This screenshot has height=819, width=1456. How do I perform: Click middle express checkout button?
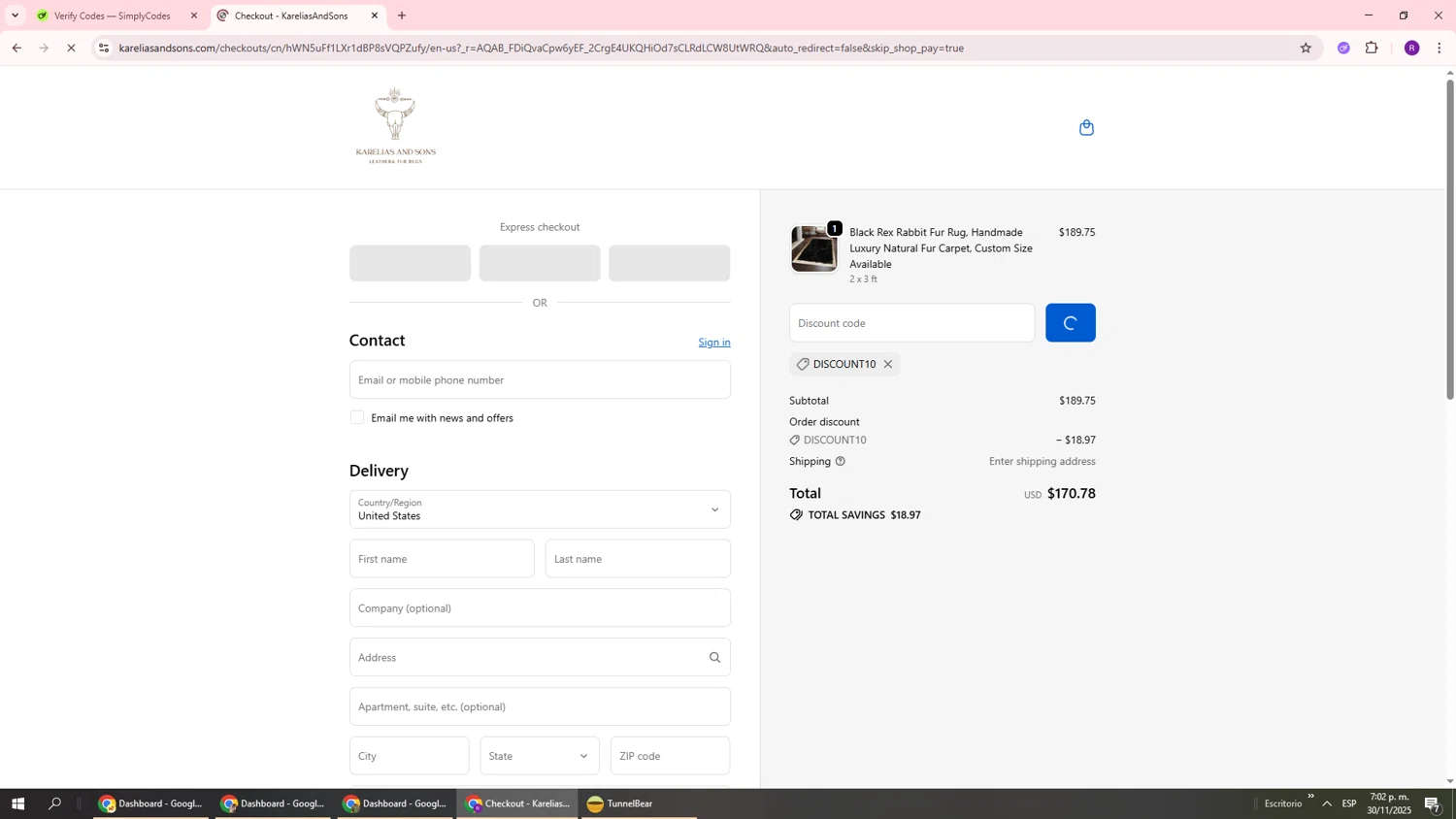[540, 263]
